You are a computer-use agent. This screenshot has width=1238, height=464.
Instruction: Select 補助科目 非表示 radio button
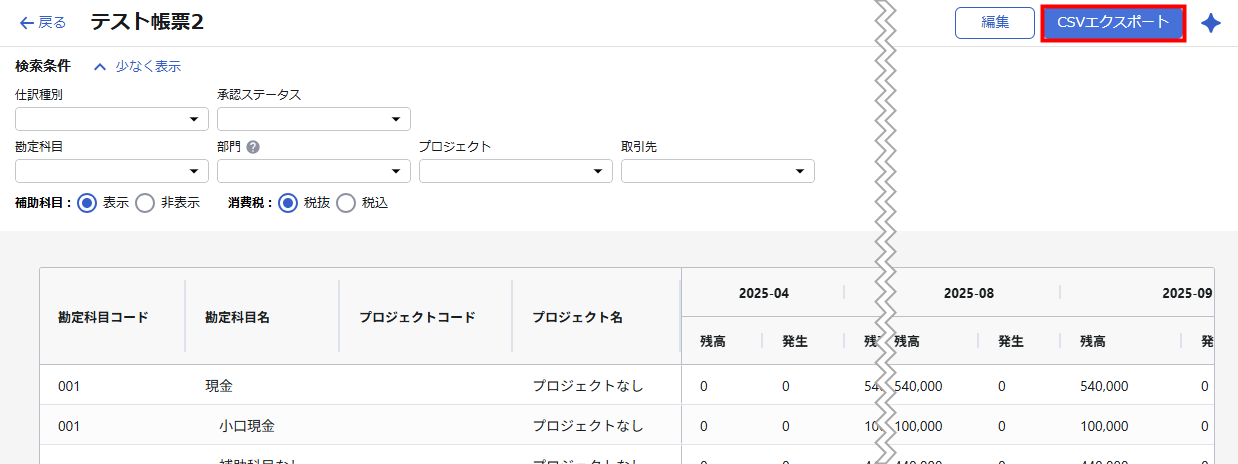tap(145, 203)
